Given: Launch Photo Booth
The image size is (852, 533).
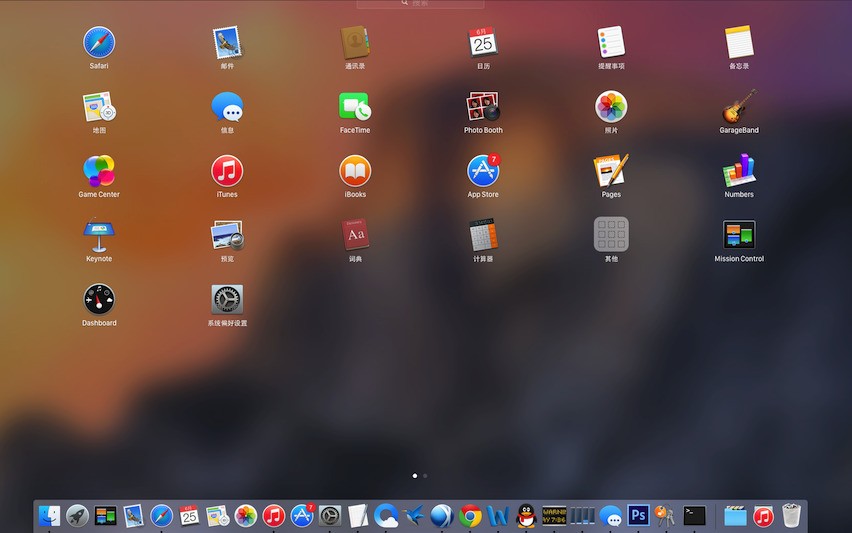Looking at the screenshot, I should click(x=483, y=106).
